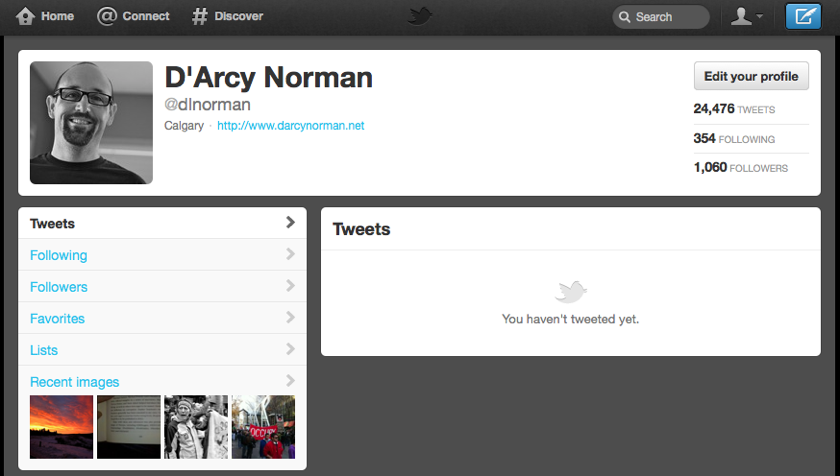Click the chevron on the Favorites row
This screenshot has height=476, width=840.
[x=290, y=317]
